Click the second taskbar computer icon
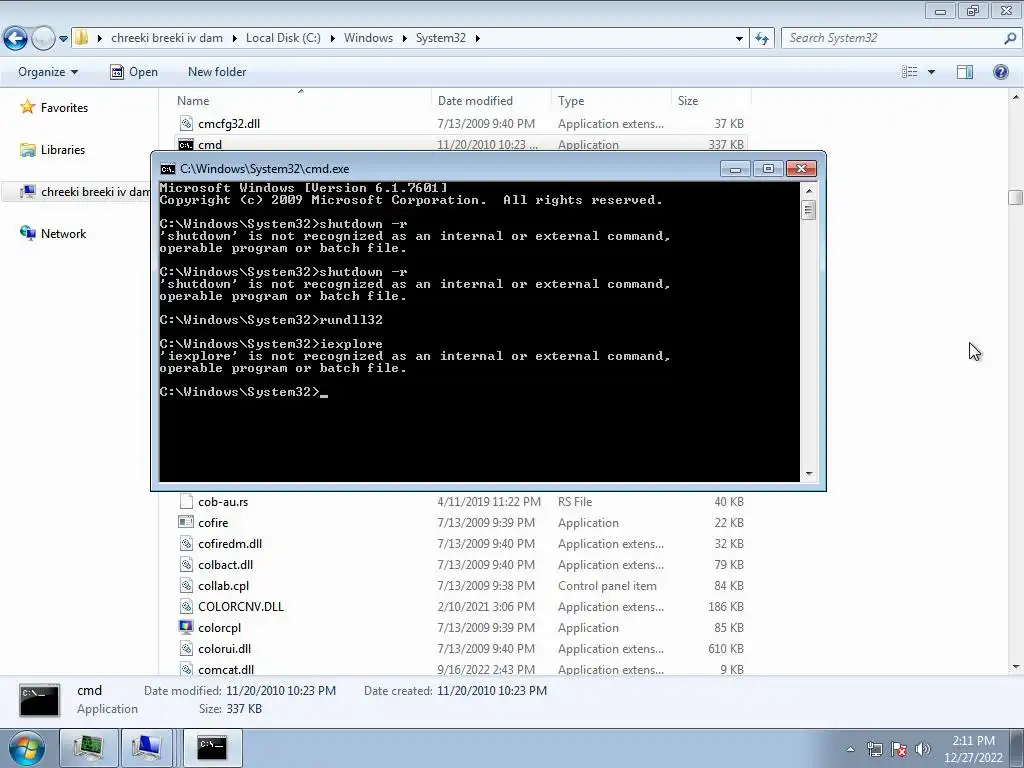Screen dimensions: 1024x768 (146, 748)
